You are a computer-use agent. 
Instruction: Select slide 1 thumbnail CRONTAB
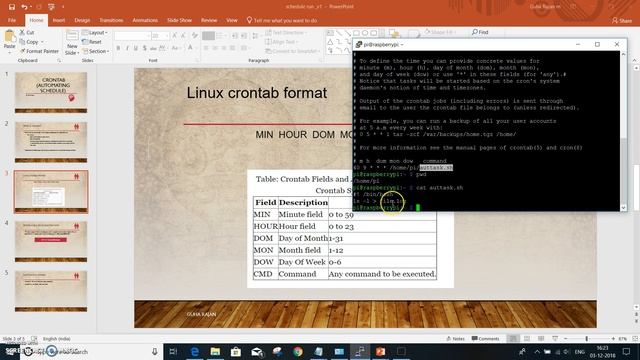coord(51,92)
